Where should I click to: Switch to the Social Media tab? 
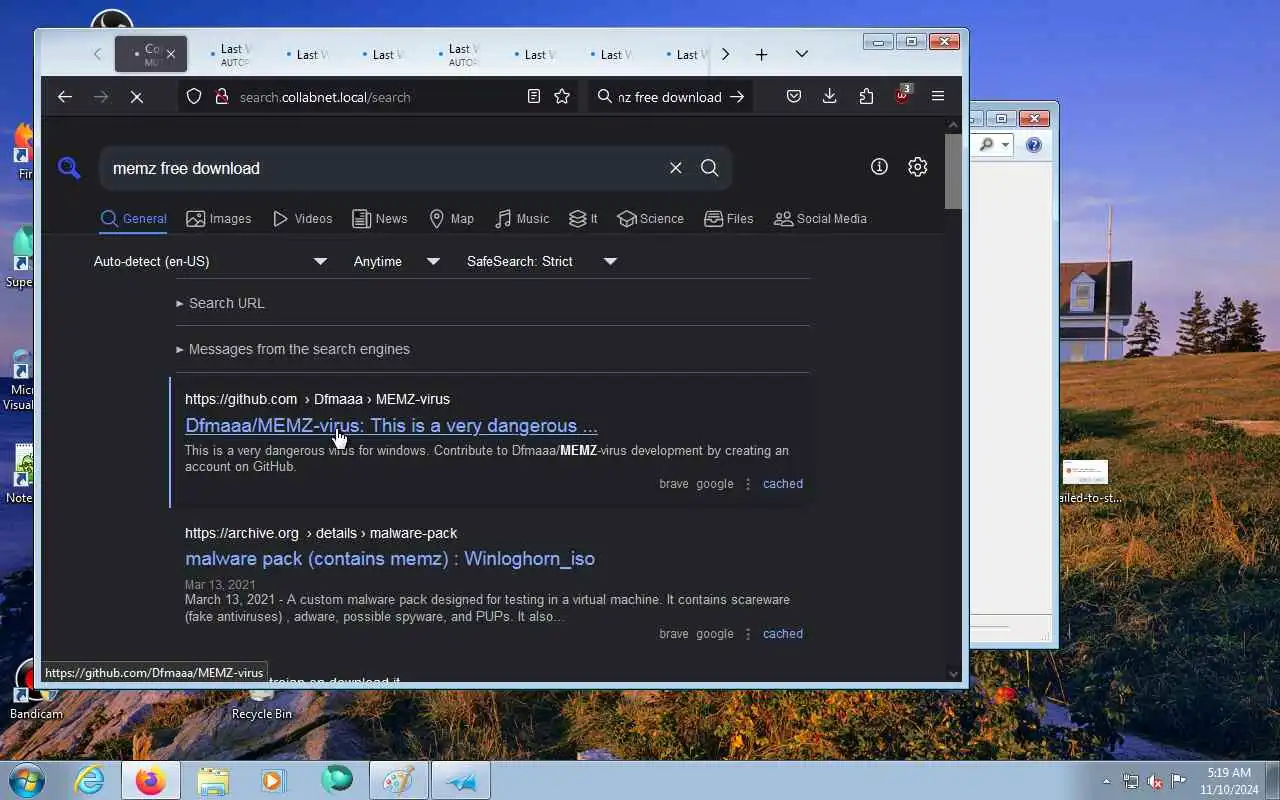coord(821,219)
